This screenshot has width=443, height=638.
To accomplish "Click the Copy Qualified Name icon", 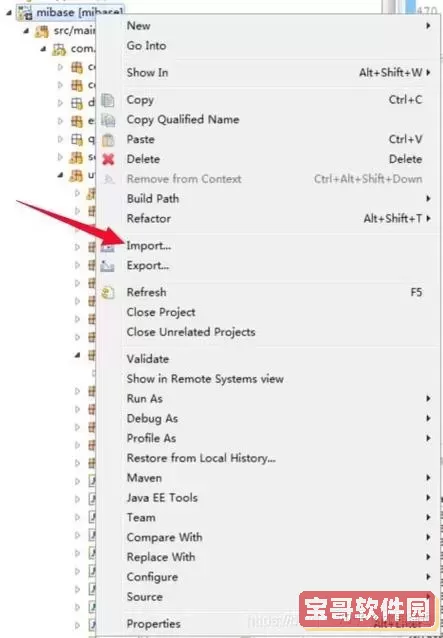I will [x=108, y=120].
